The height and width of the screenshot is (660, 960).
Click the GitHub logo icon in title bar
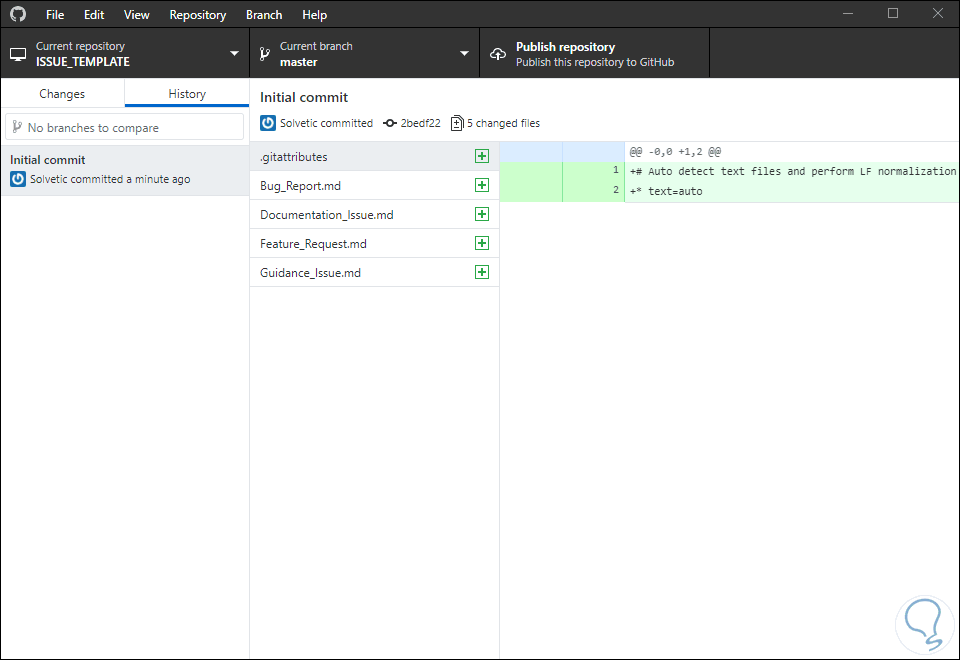coord(18,15)
